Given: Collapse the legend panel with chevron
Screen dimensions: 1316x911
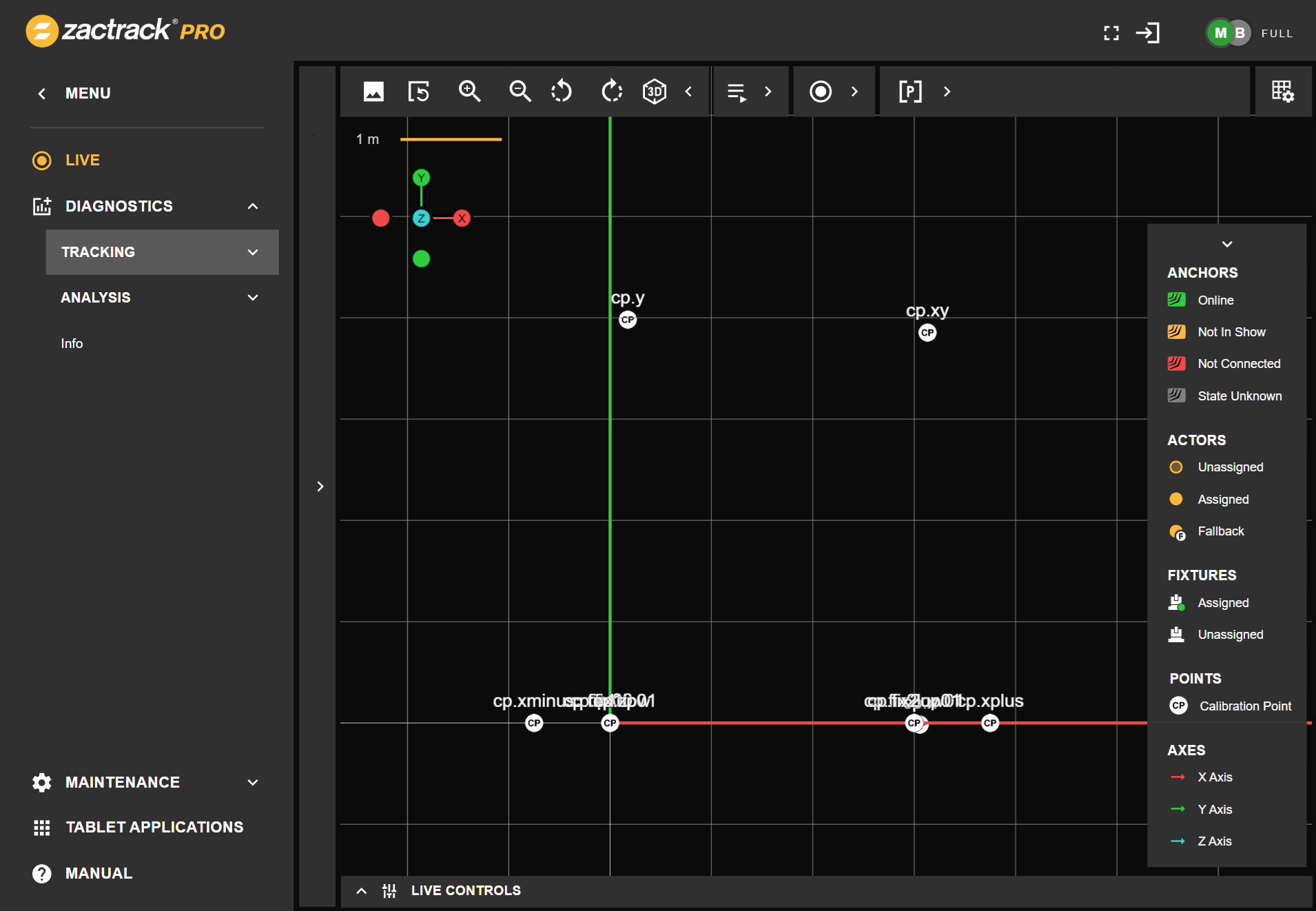Looking at the screenshot, I should (1226, 244).
